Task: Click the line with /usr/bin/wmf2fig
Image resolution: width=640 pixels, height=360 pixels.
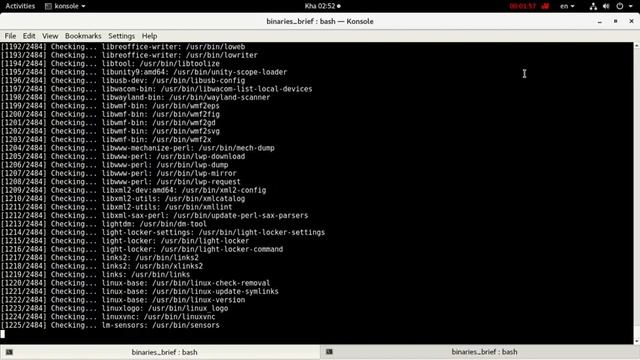Action: coord(110,114)
